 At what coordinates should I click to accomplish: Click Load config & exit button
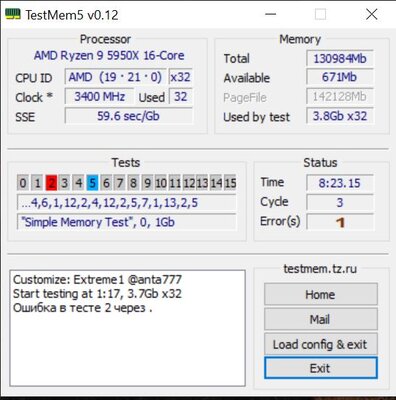pyautogui.click(x=321, y=344)
